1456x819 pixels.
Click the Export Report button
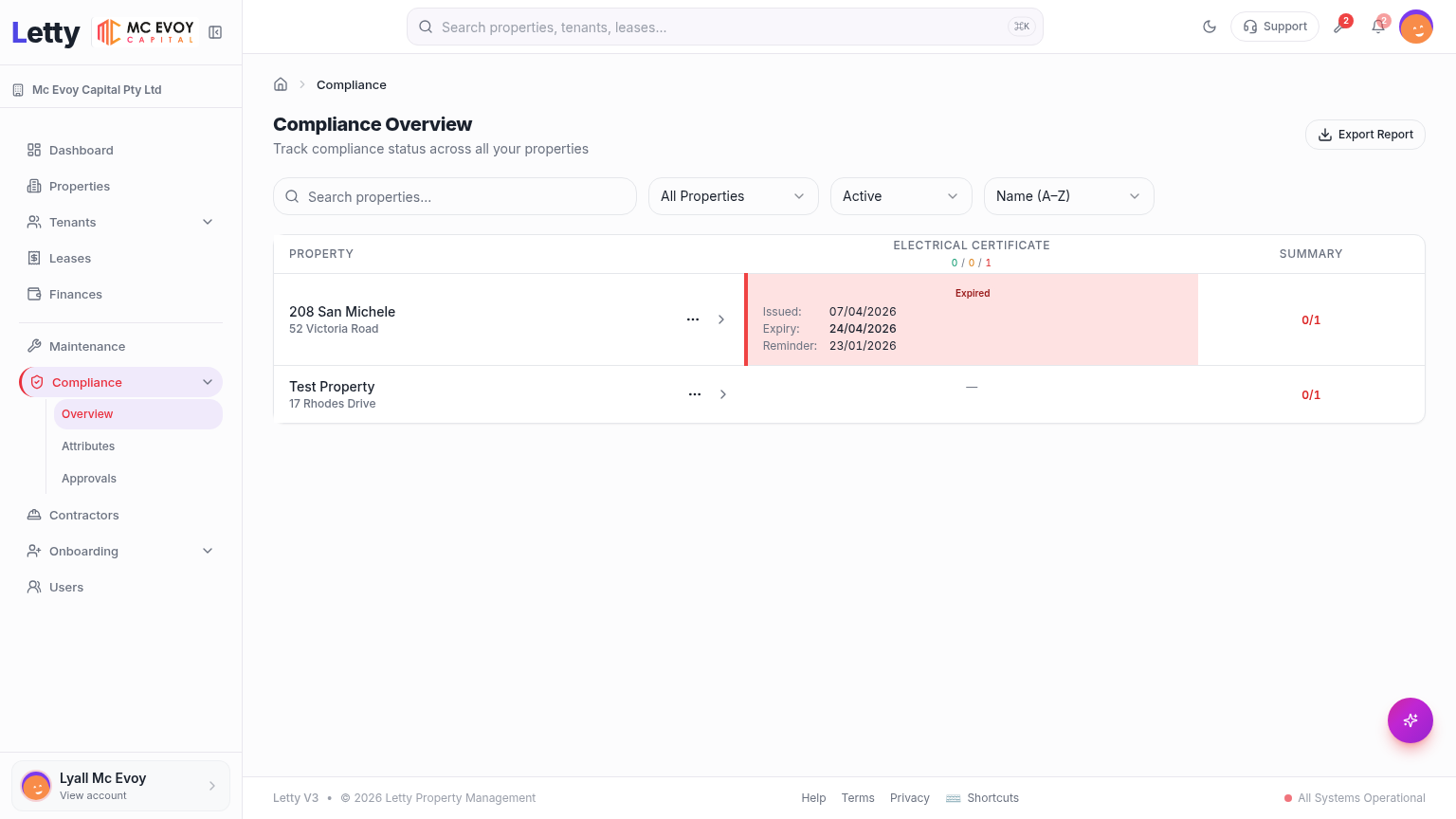pos(1365,135)
